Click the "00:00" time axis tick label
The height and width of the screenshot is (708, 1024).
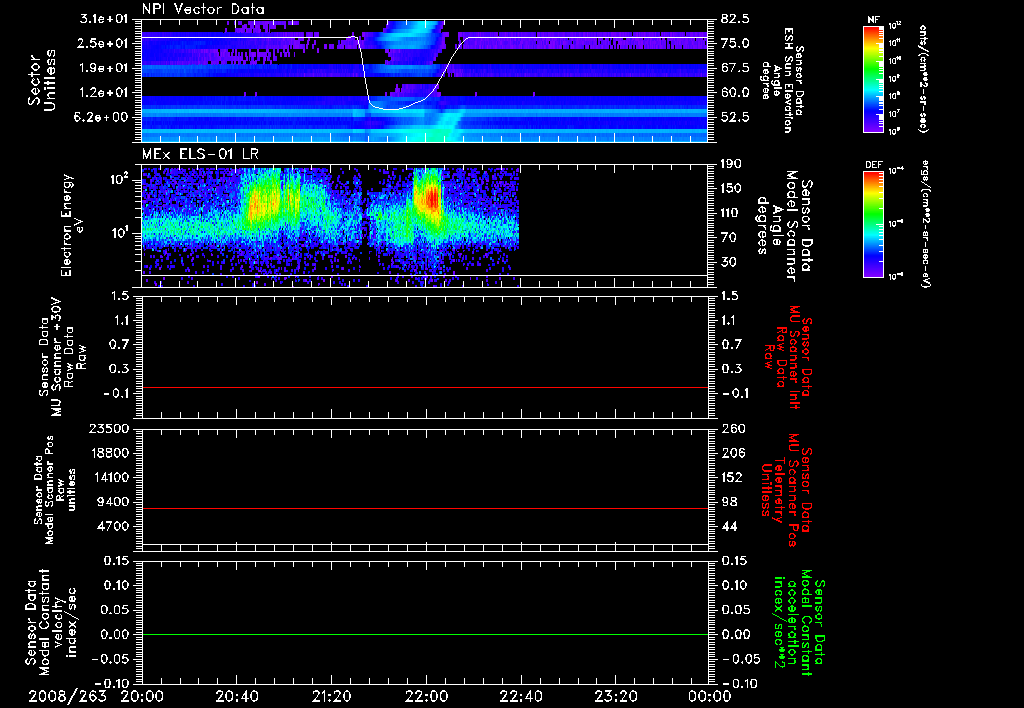(x=710, y=696)
